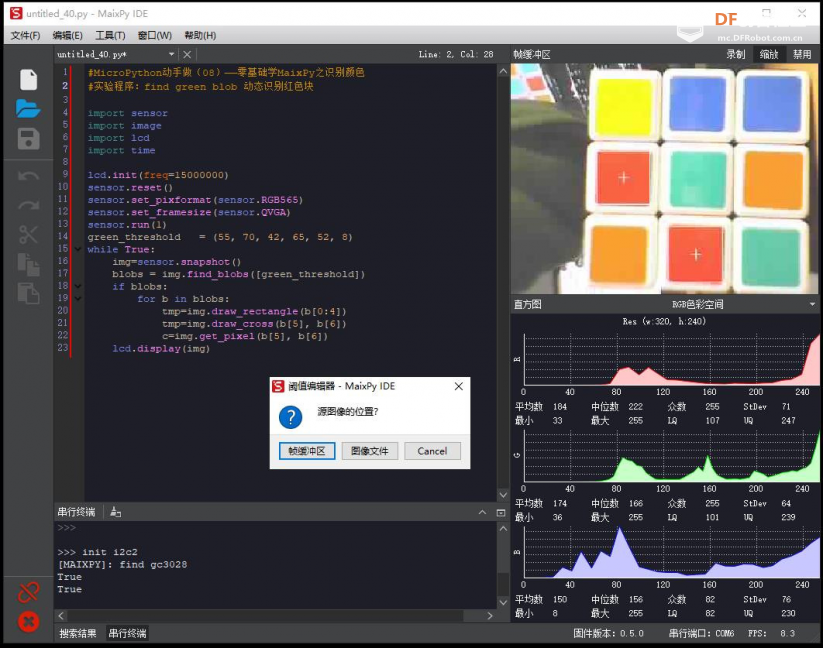The image size is (823, 648).
Task: Collapse the while True code block
Action: pos(78,249)
